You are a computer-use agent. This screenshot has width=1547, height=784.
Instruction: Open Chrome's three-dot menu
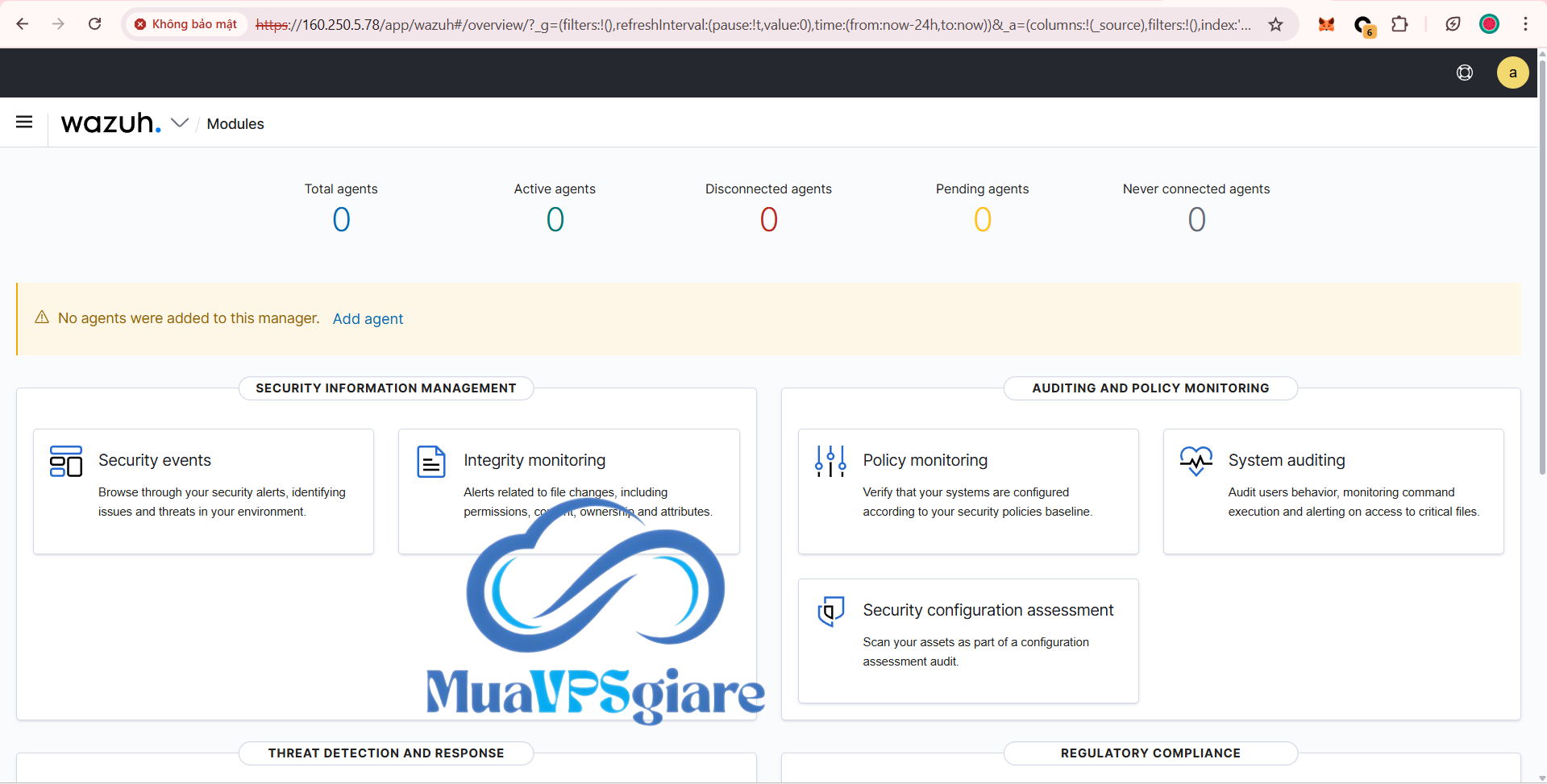coord(1525,24)
